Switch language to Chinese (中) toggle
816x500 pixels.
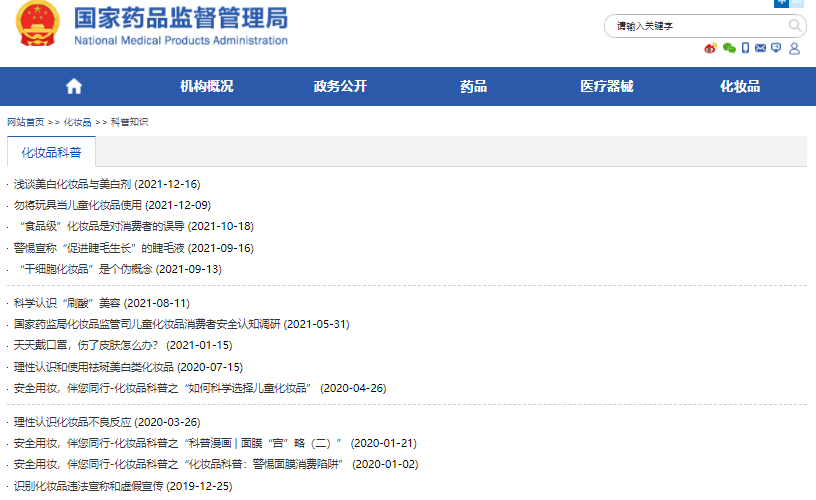[x=782, y=3]
